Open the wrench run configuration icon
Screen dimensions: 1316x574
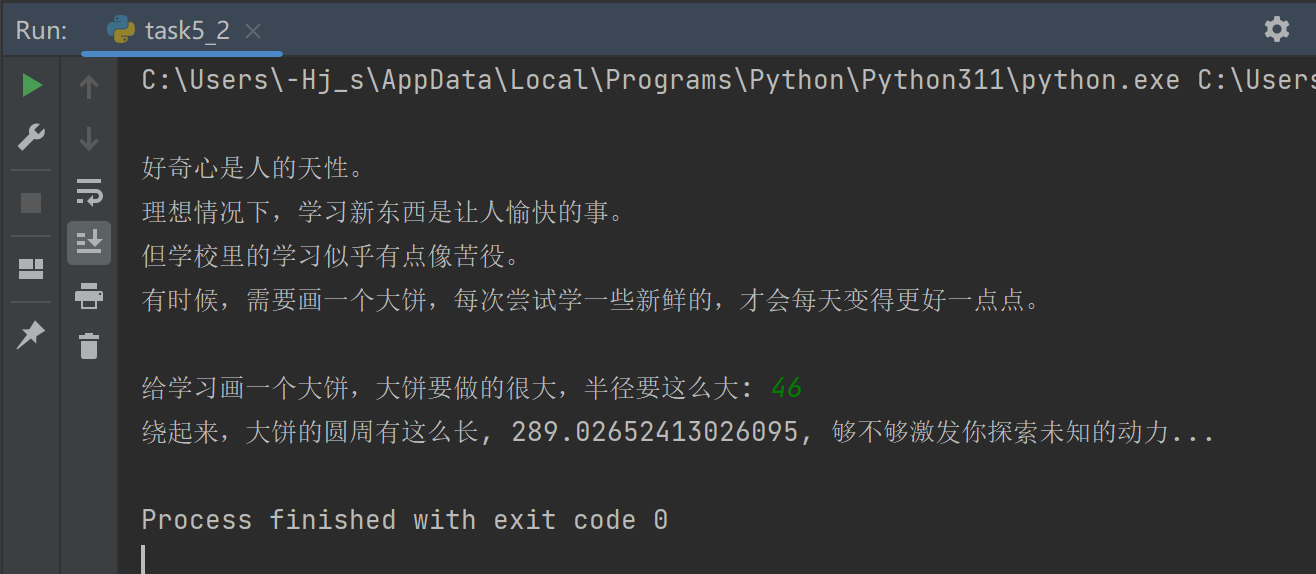pyautogui.click(x=32, y=137)
